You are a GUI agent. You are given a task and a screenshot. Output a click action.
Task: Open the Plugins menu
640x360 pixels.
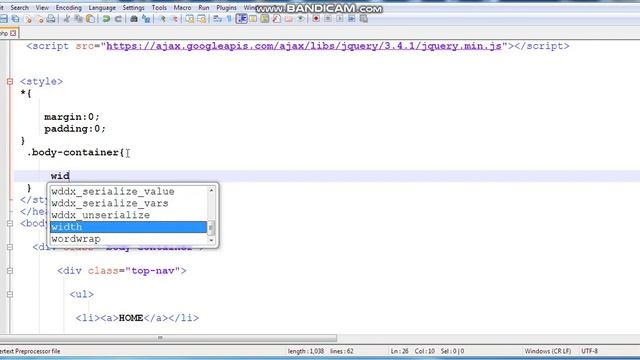(227, 8)
